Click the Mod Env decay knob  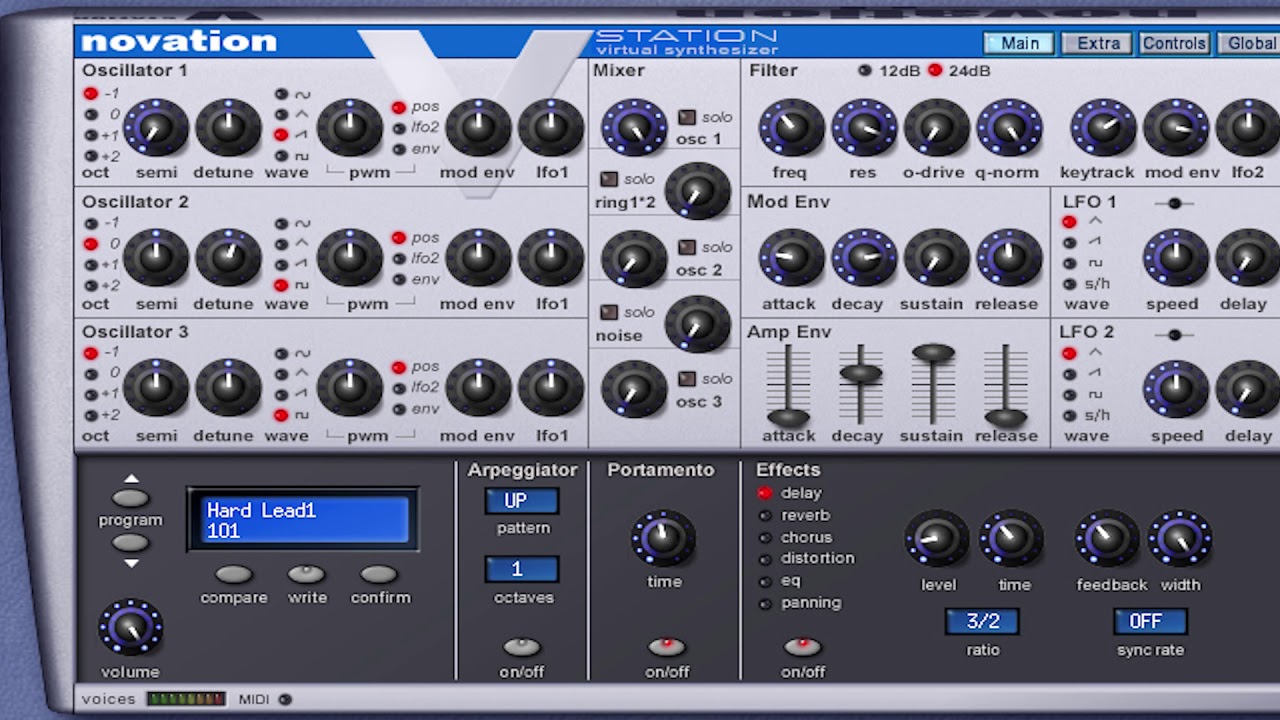863,258
